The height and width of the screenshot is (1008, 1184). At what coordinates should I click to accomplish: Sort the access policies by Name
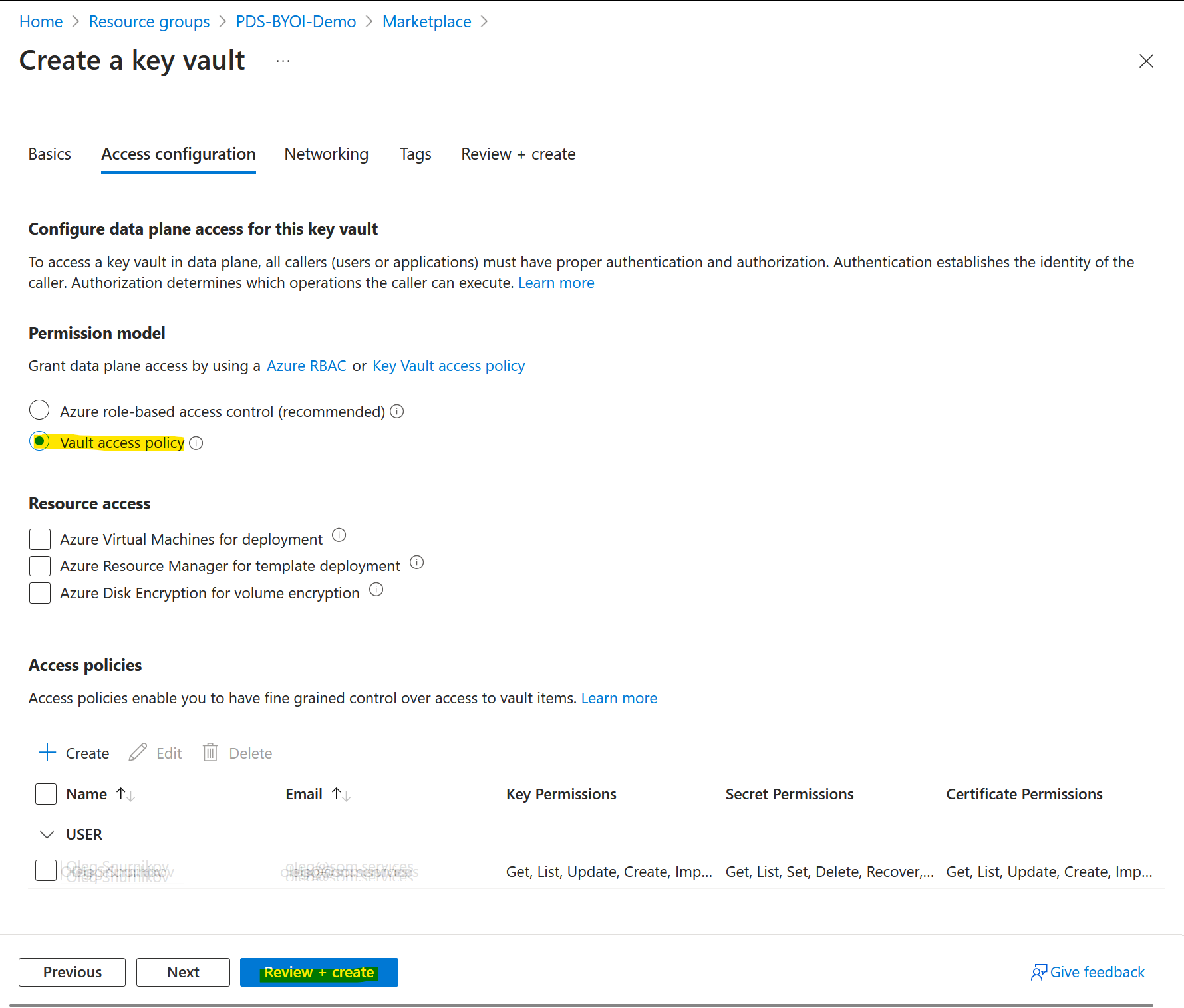tap(125, 793)
